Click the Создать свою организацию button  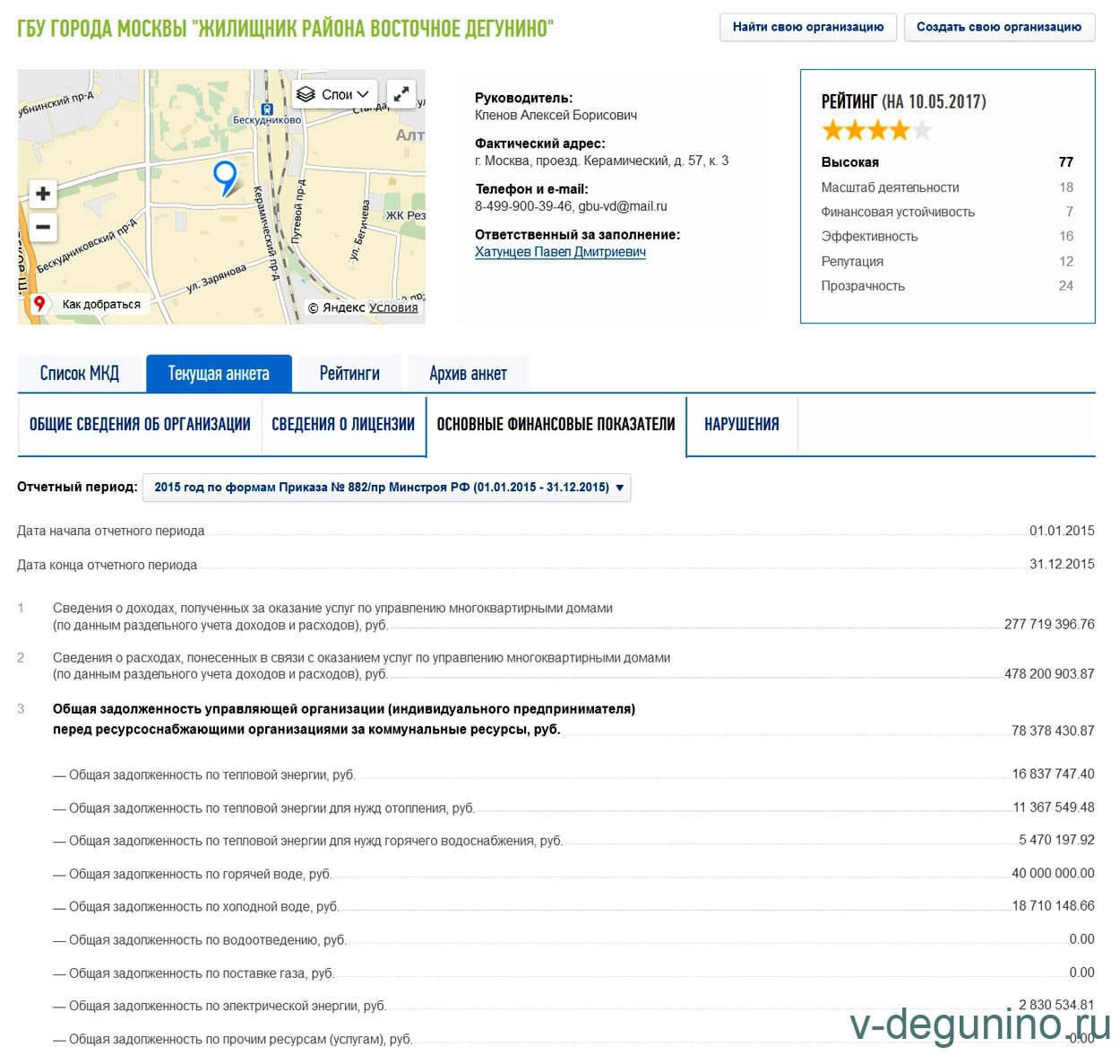(998, 27)
